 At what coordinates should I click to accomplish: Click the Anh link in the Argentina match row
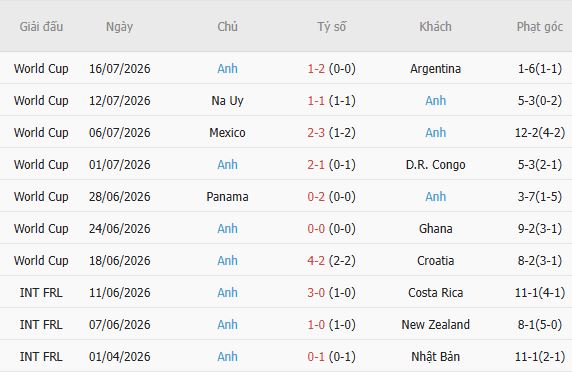(x=227, y=69)
